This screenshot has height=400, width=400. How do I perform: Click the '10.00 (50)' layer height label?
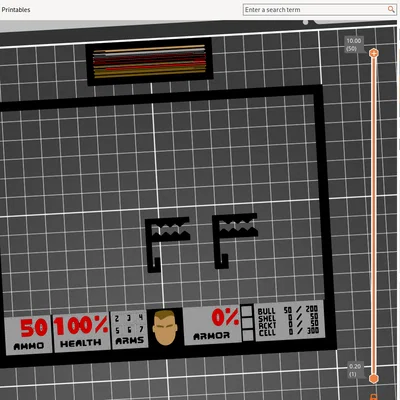(x=353, y=45)
